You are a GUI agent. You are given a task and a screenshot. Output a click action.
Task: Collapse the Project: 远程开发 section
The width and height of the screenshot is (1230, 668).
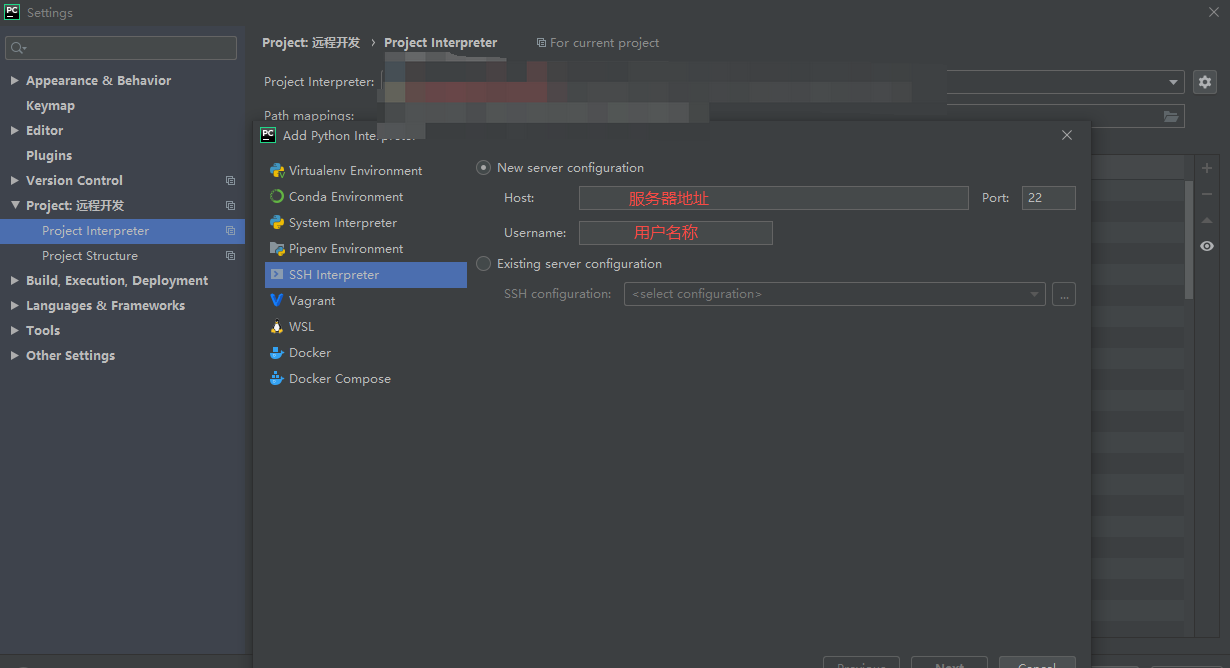coord(14,206)
